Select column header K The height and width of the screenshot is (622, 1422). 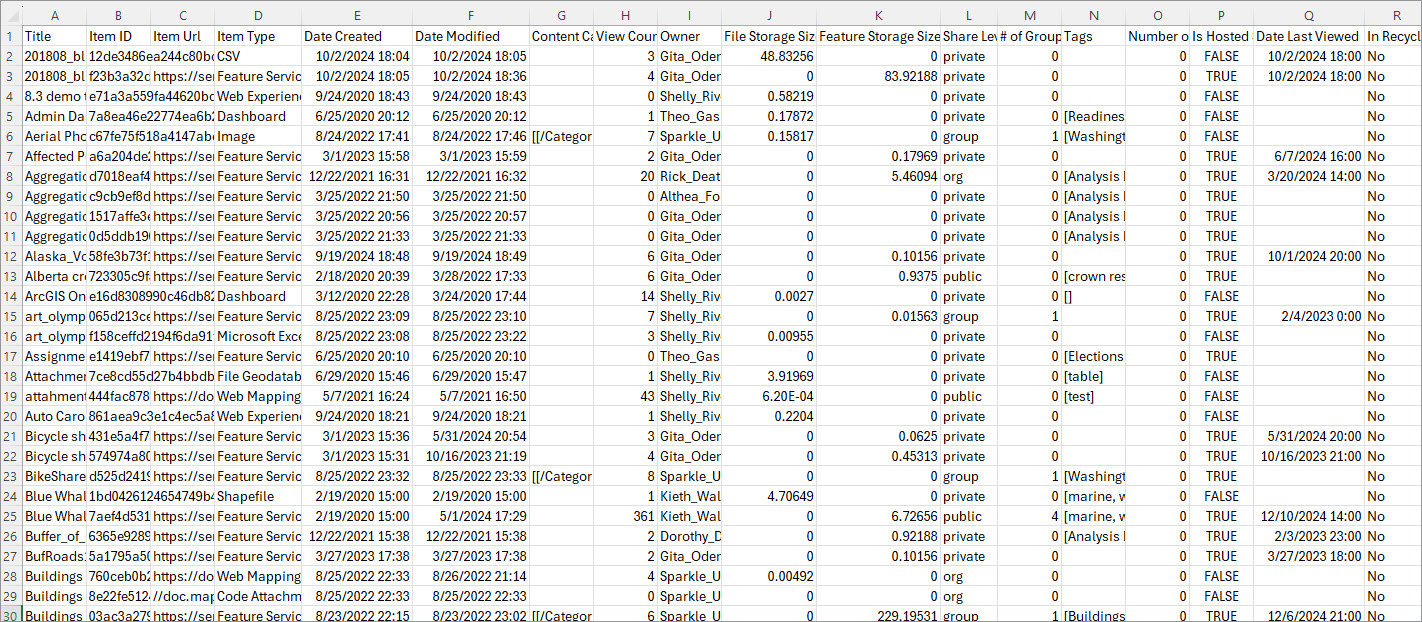pos(878,15)
